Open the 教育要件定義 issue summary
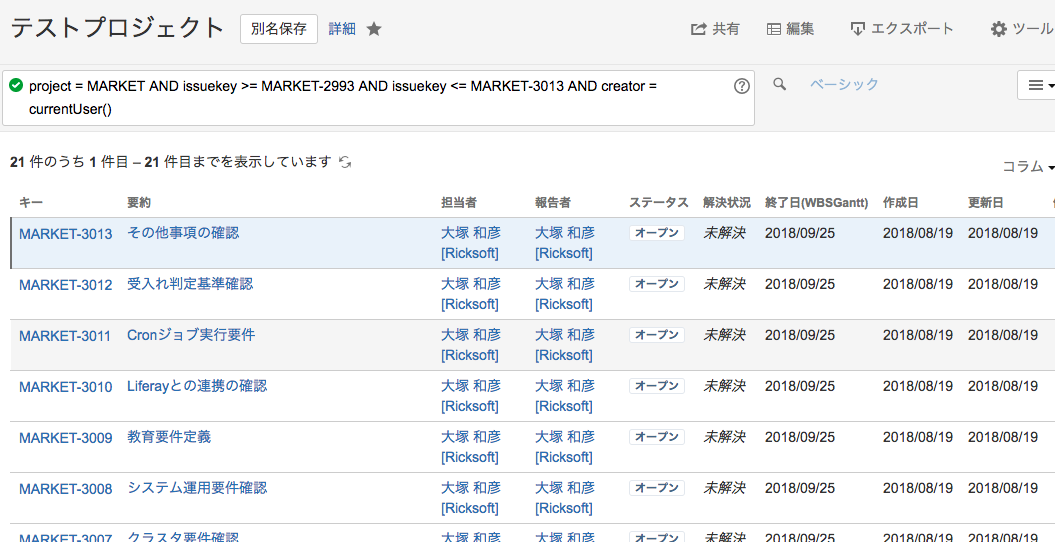This screenshot has height=542, width=1055. [x=169, y=437]
